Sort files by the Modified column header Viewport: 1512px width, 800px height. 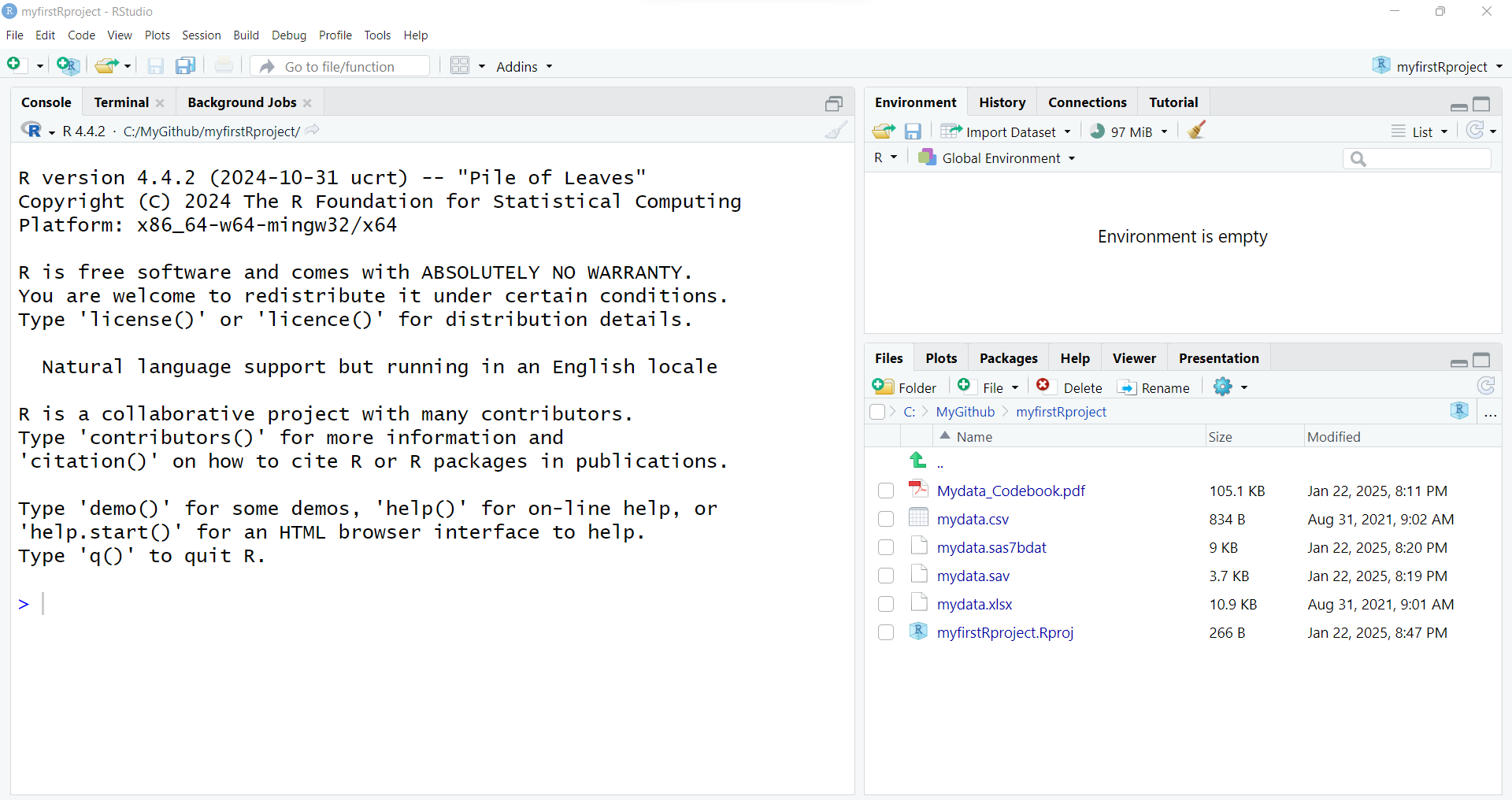click(x=1333, y=437)
